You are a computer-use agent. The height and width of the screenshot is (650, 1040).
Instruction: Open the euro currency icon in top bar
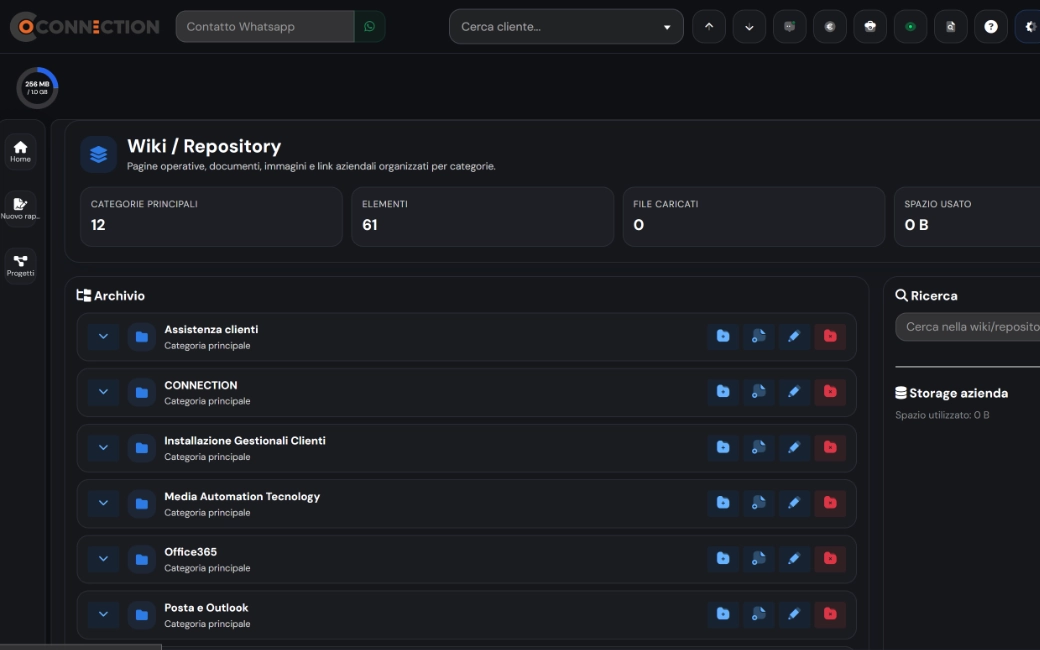pyautogui.click(x=830, y=27)
